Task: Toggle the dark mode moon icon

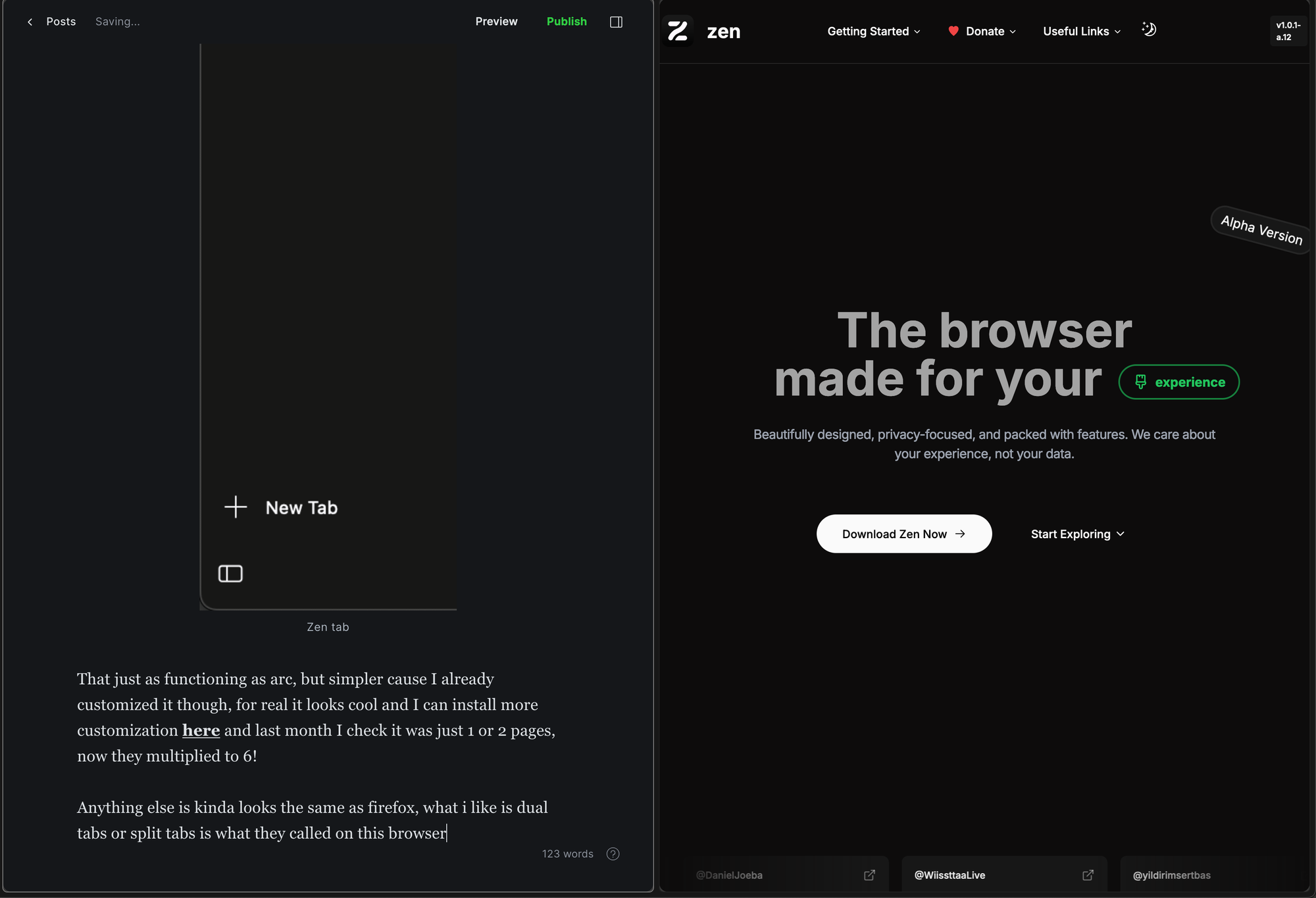Action: point(1149,30)
